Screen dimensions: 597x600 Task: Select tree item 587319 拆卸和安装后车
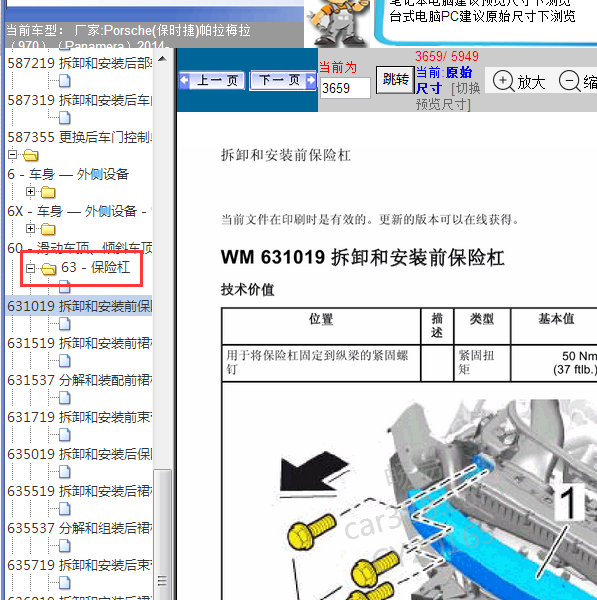coord(80,100)
